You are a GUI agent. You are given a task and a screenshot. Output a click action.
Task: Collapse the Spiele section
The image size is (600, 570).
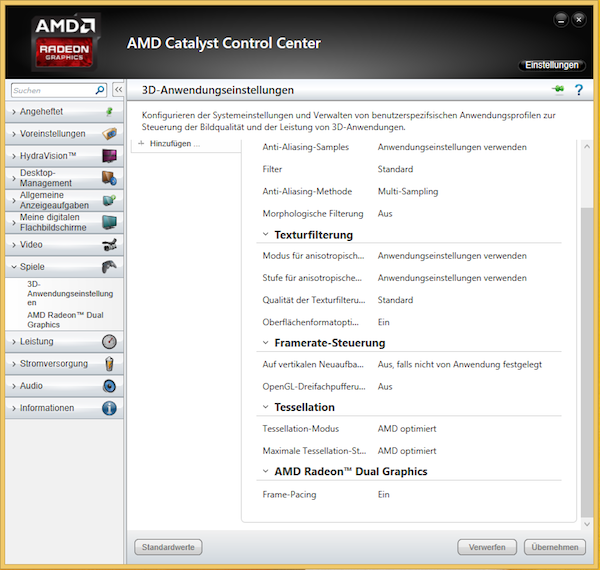(14, 267)
